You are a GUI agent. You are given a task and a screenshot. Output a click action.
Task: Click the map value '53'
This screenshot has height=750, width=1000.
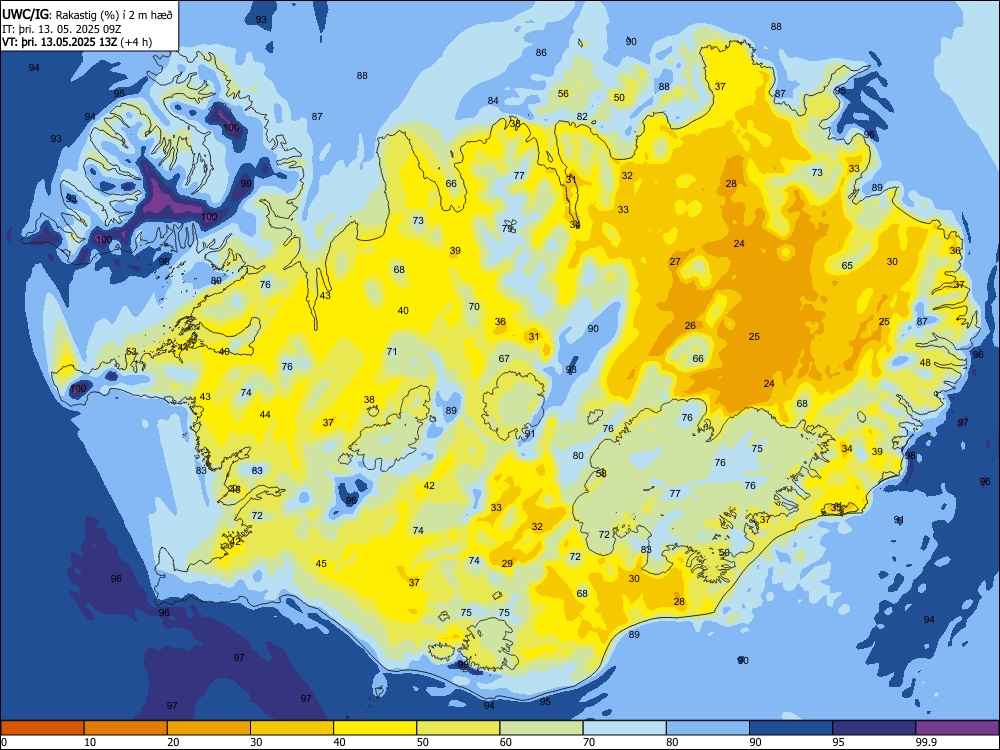[x=131, y=351]
